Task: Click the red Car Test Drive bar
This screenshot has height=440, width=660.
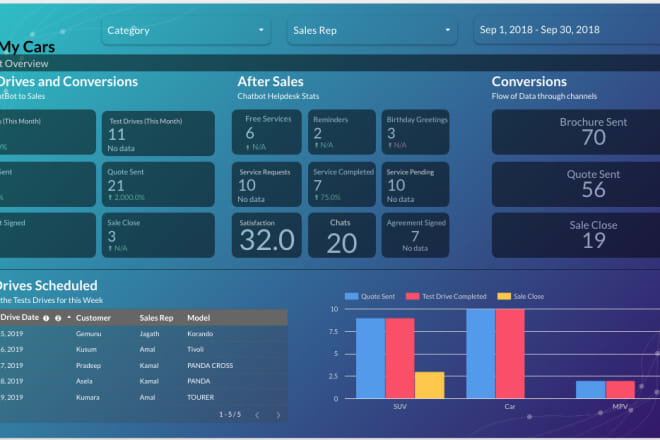Action: (510, 354)
